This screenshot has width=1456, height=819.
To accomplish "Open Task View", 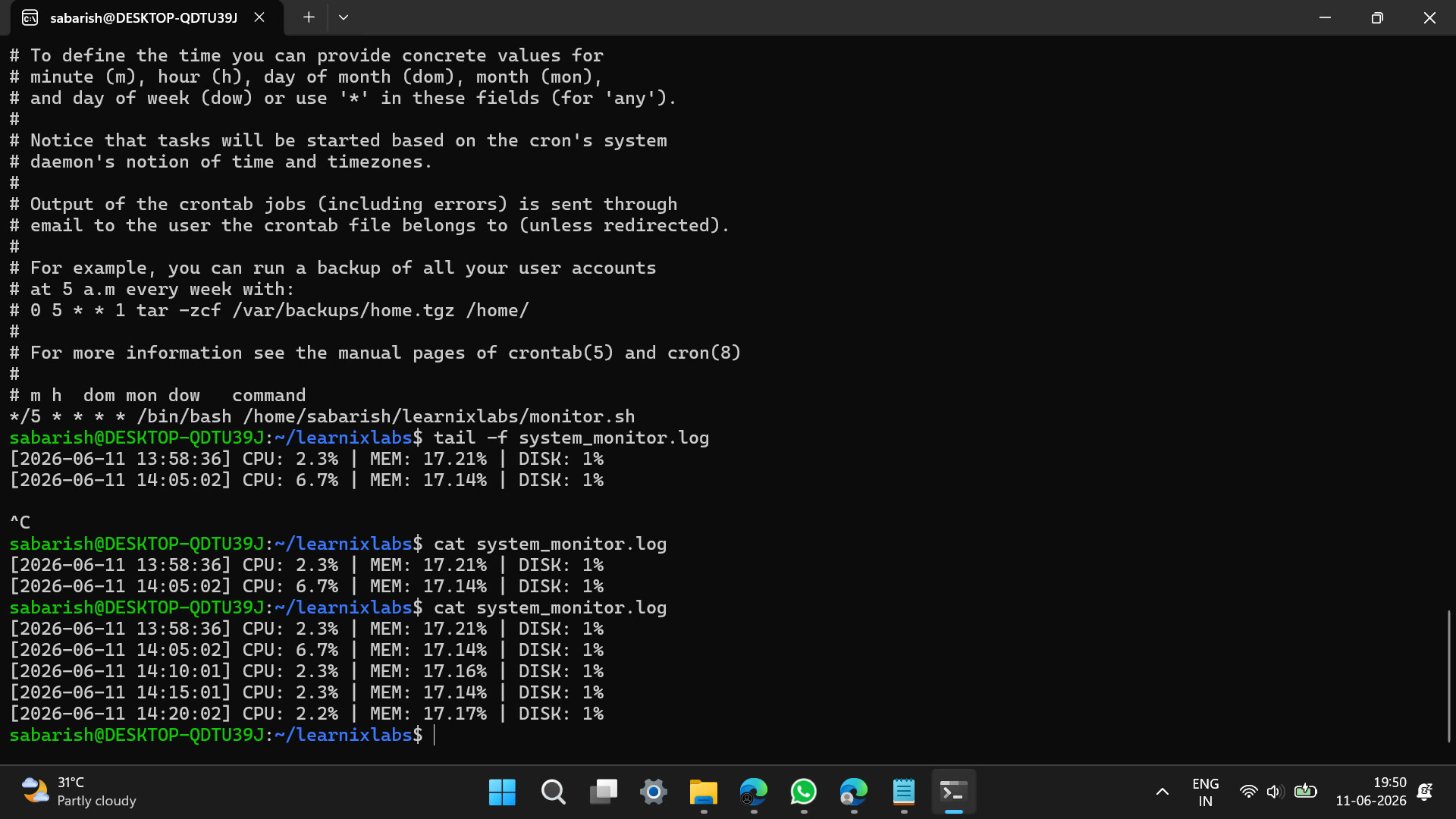I will tap(604, 792).
